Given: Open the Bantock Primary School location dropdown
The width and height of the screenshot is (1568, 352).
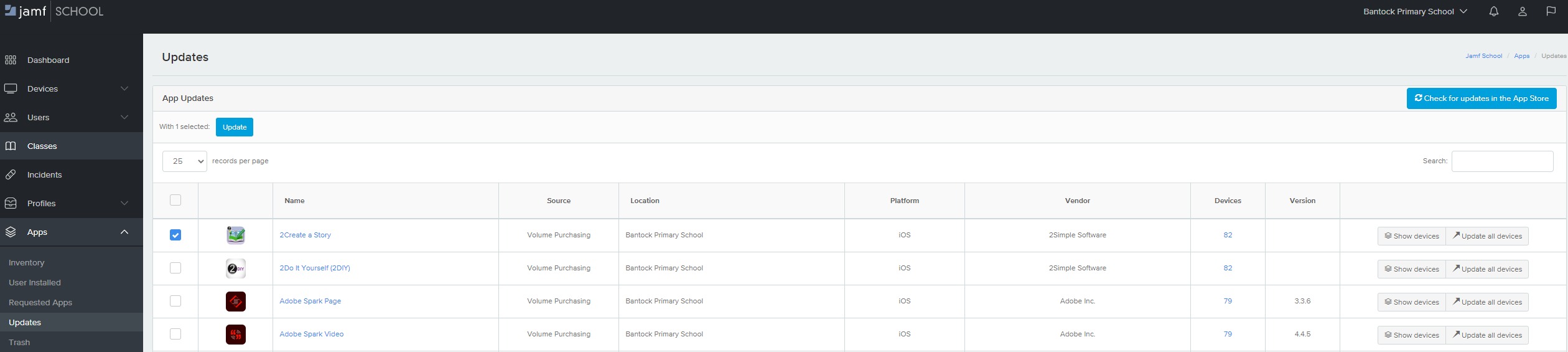Looking at the screenshot, I should [x=1415, y=11].
